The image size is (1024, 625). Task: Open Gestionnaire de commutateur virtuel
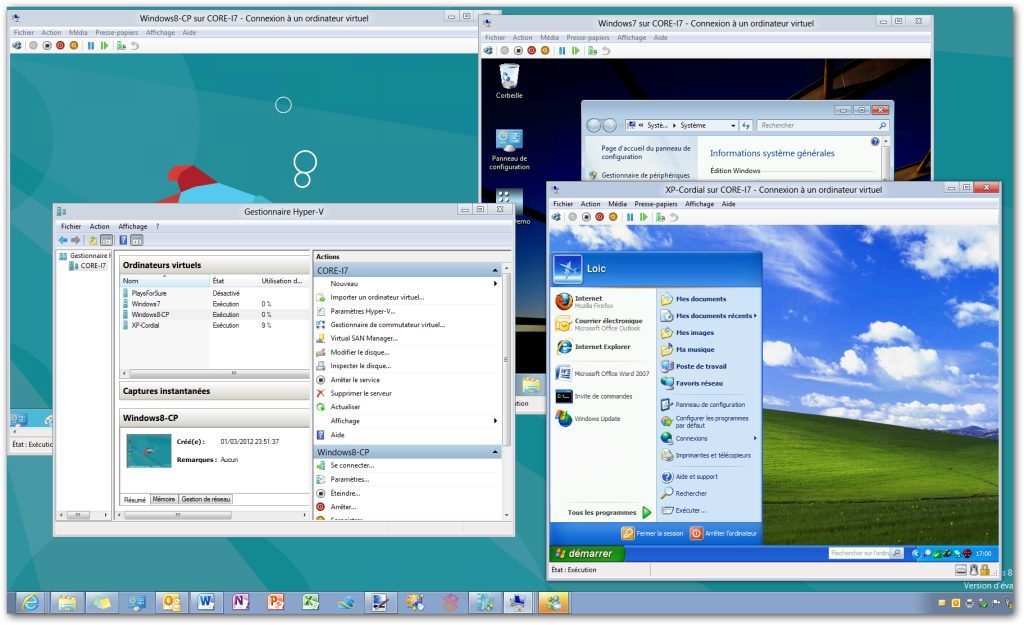pos(387,325)
